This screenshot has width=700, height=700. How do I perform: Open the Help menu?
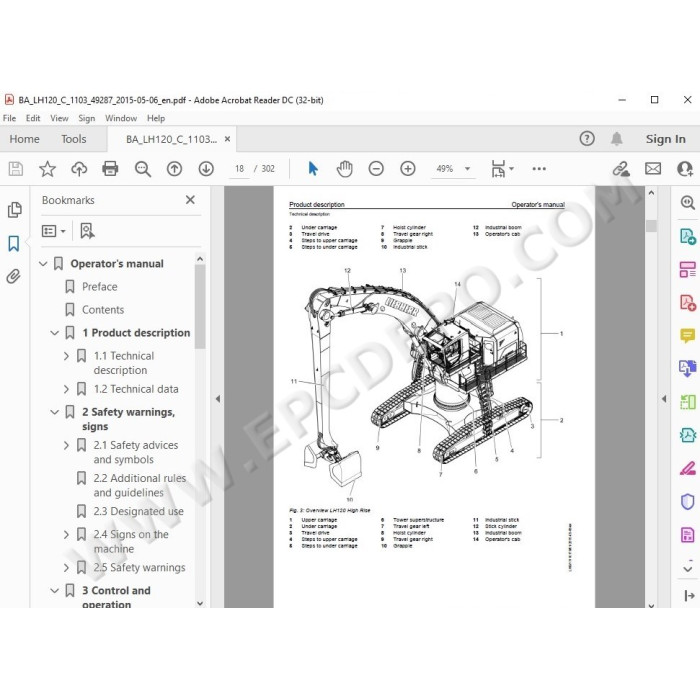[156, 118]
